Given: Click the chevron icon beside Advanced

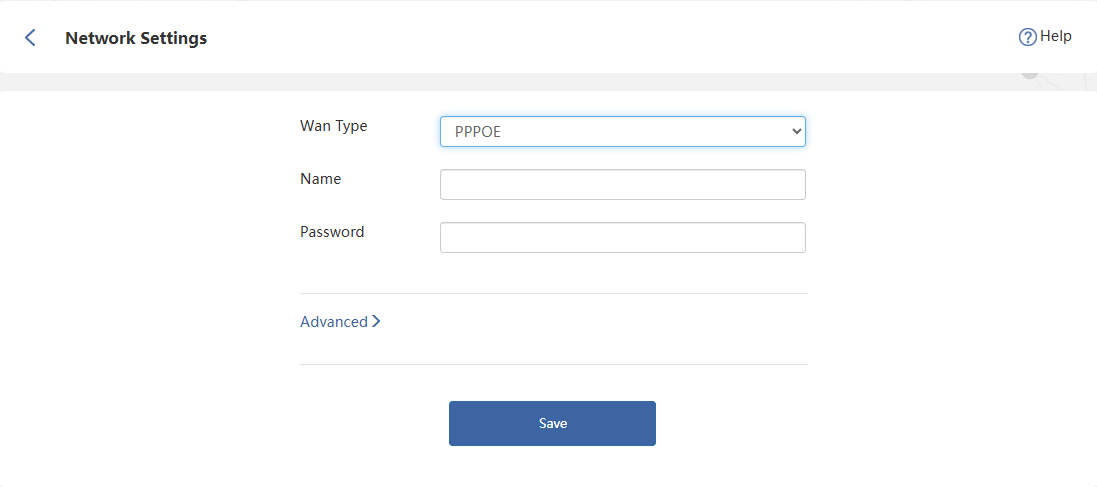Looking at the screenshot, I should [376, 322].
